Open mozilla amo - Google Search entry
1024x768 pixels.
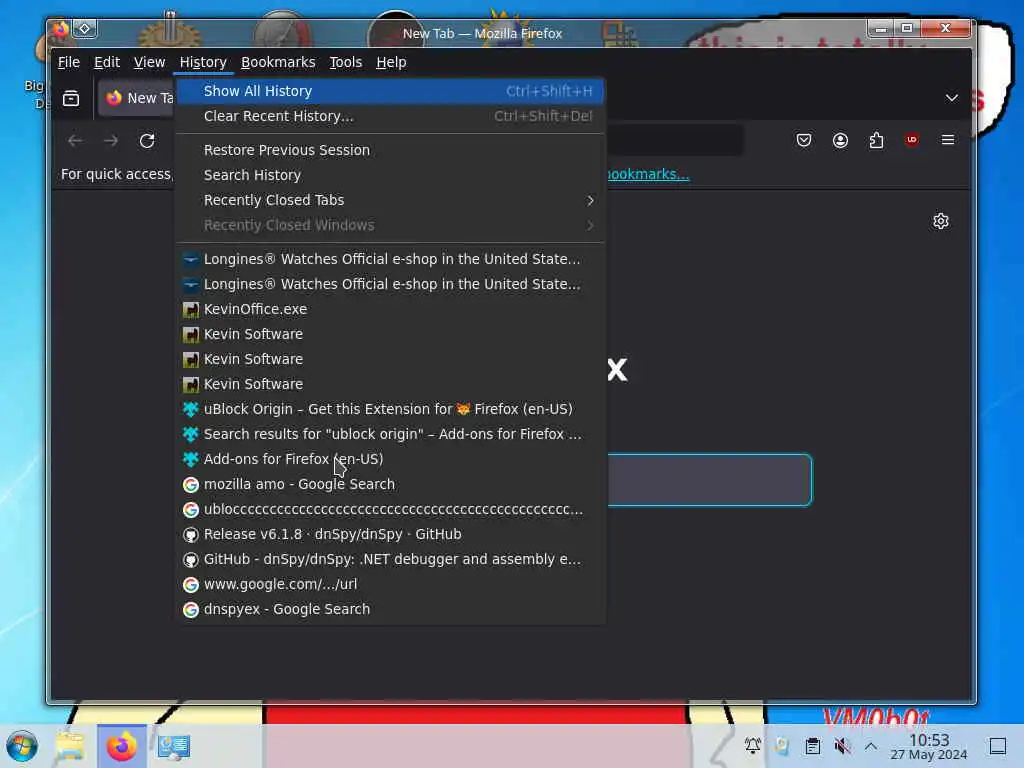(391, 484)
